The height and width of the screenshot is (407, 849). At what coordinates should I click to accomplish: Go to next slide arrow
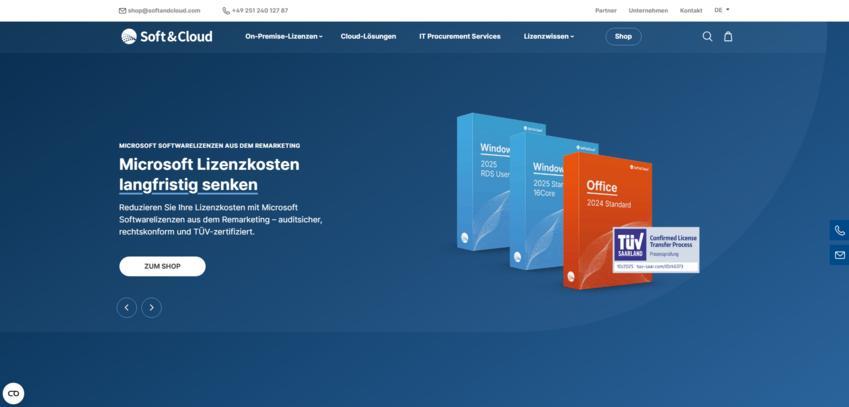(x=152, y=308)
